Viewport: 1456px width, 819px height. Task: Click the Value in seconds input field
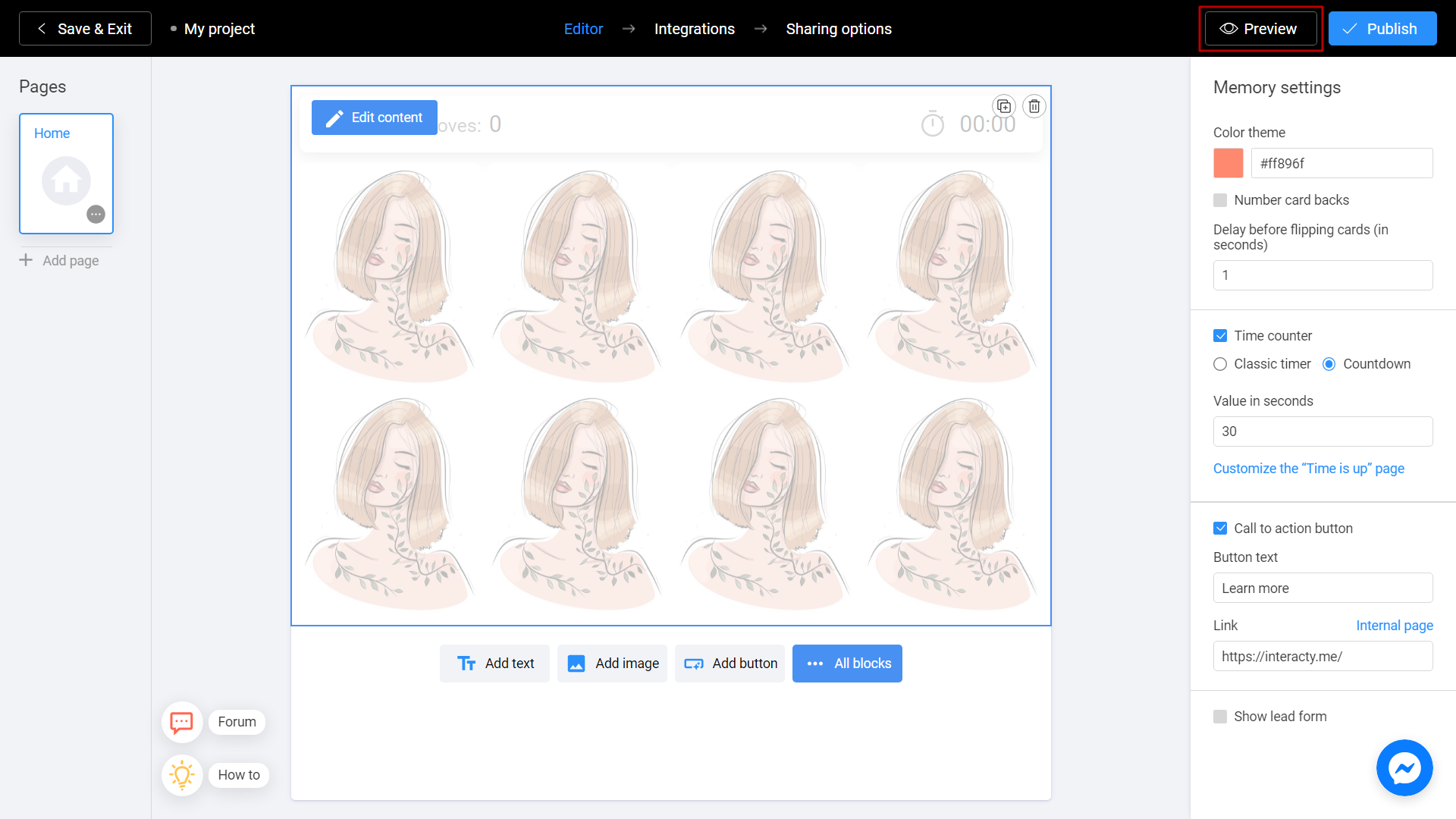point(1322,431)
